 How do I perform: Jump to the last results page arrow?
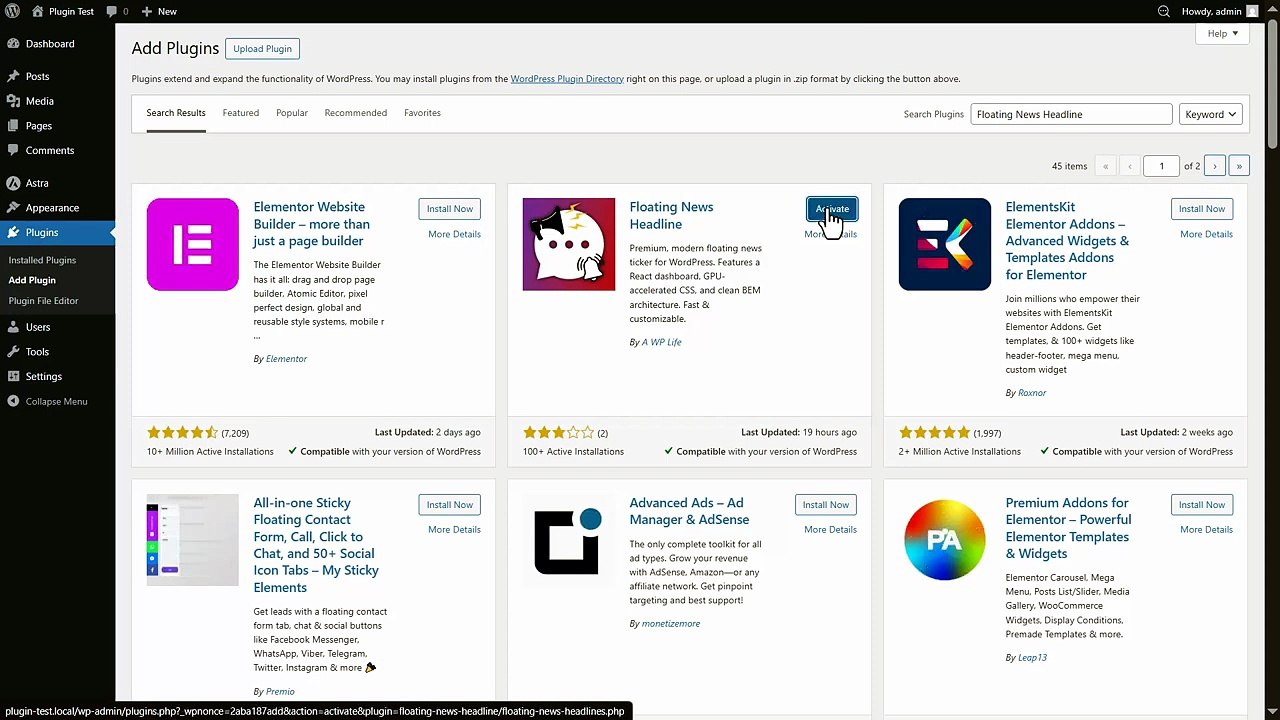coord(1239,166)
